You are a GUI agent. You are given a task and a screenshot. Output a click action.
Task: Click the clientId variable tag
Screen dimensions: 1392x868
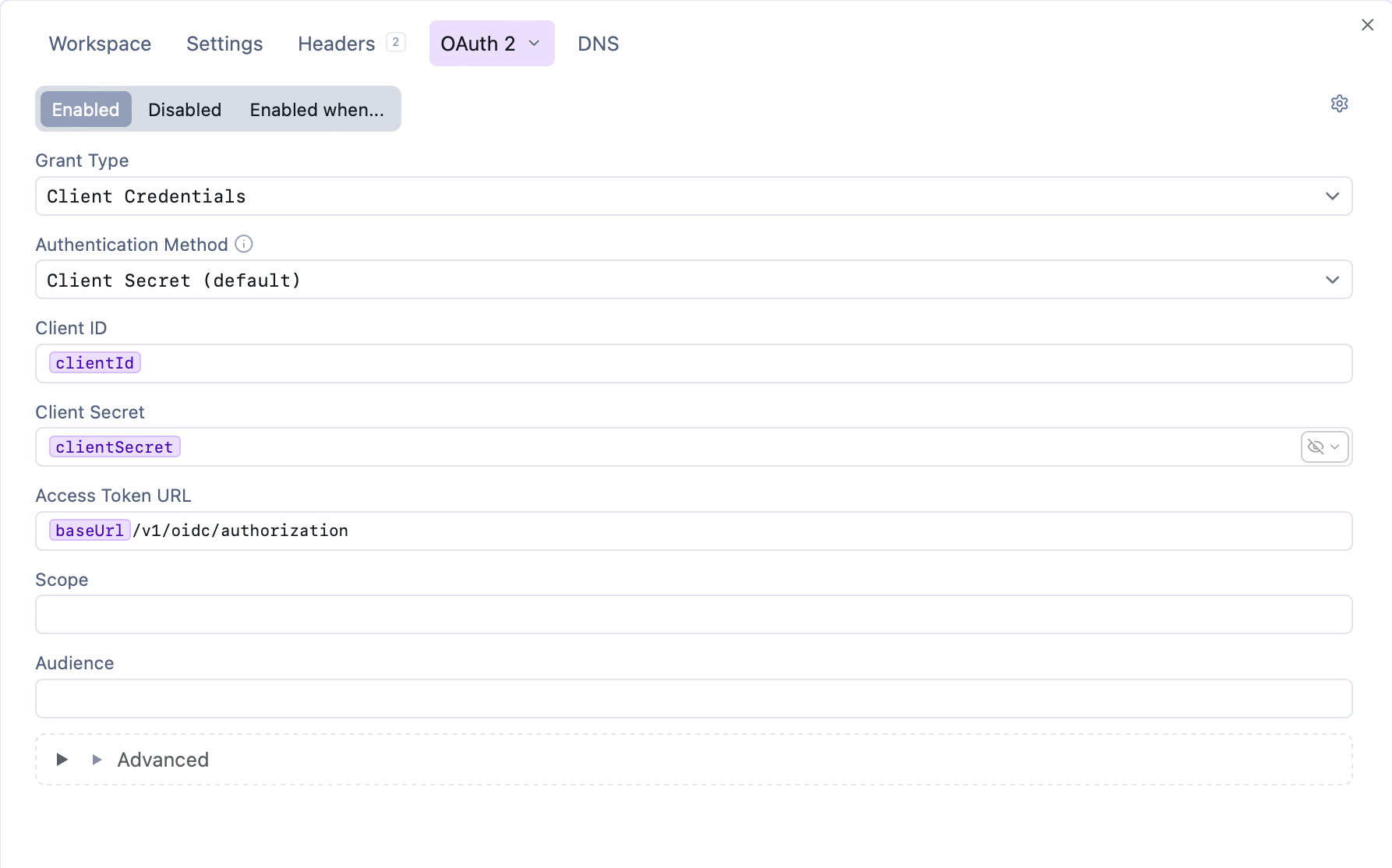pyautogui.click(x=95, y=363)
